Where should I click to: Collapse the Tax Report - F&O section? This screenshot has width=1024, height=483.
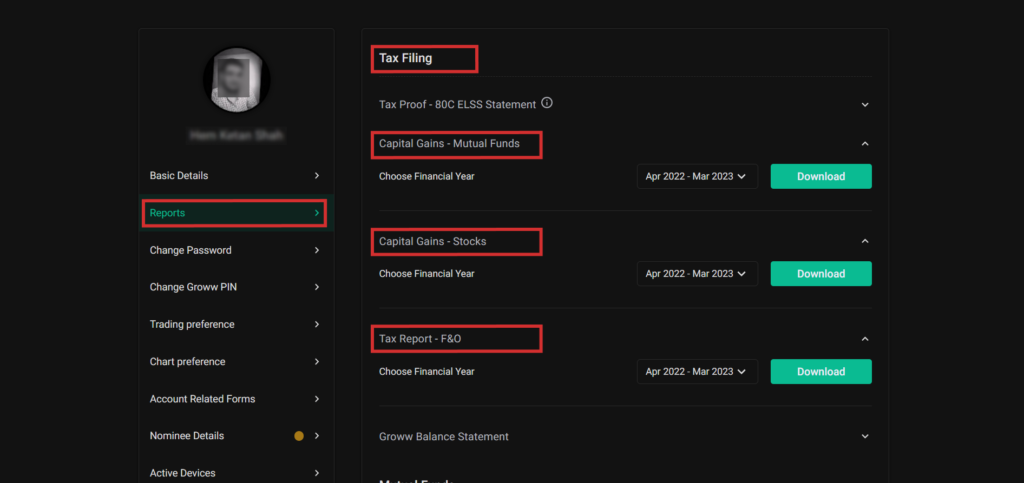click(x=865, y=339)
